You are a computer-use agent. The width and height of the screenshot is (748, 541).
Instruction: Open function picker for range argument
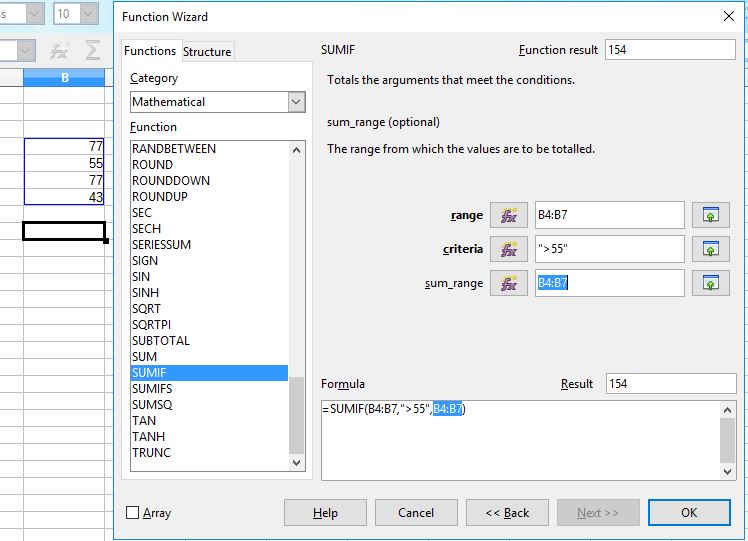(509, 215)
